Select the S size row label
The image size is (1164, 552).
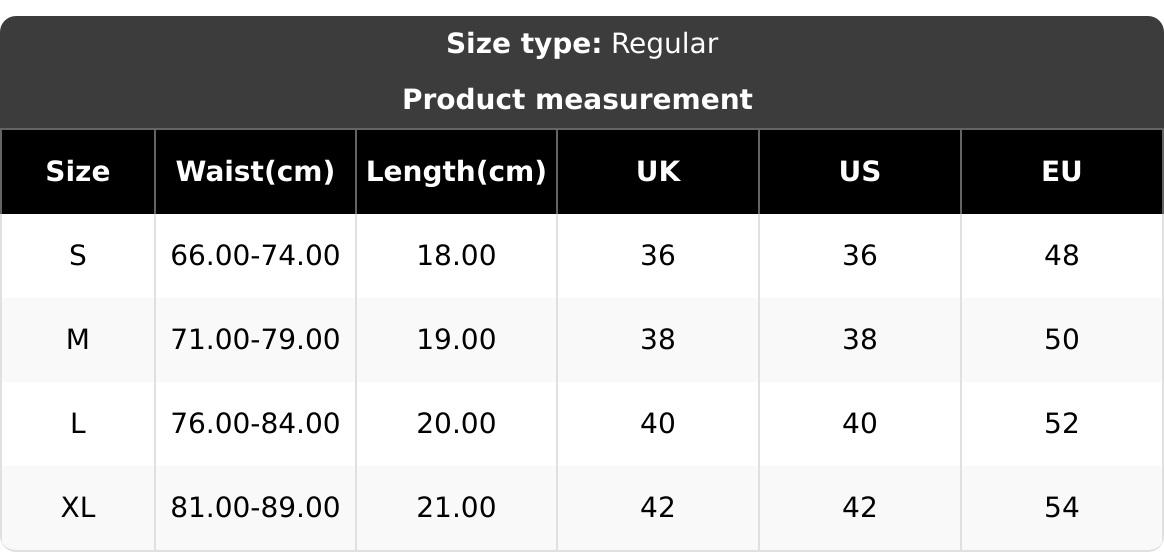click(78, 256)
